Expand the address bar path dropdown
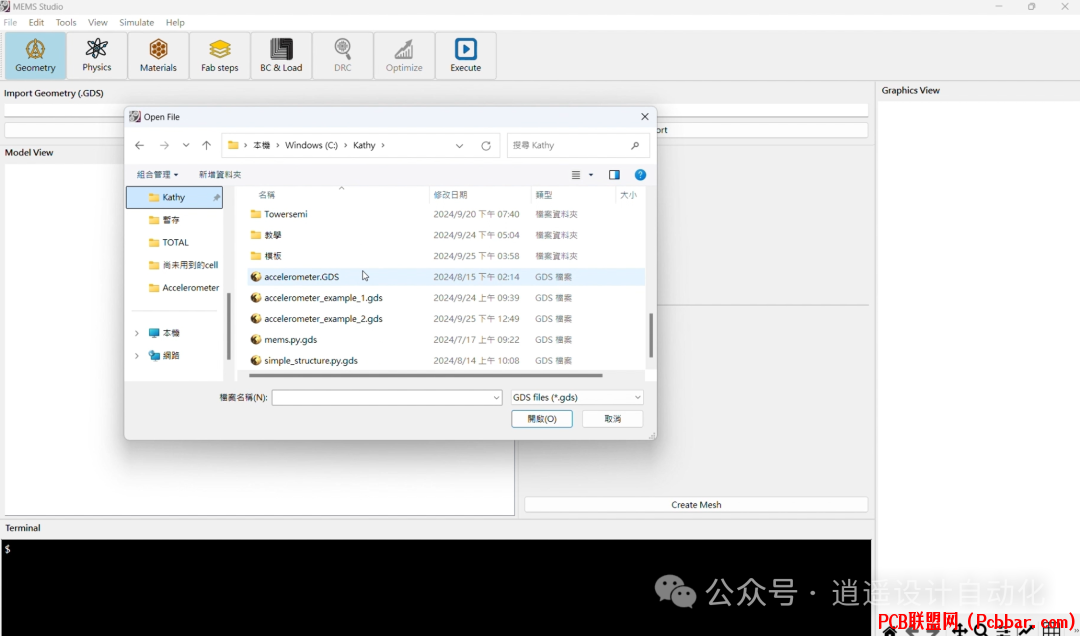1080x636 pixels. click(x=459, y=145)
